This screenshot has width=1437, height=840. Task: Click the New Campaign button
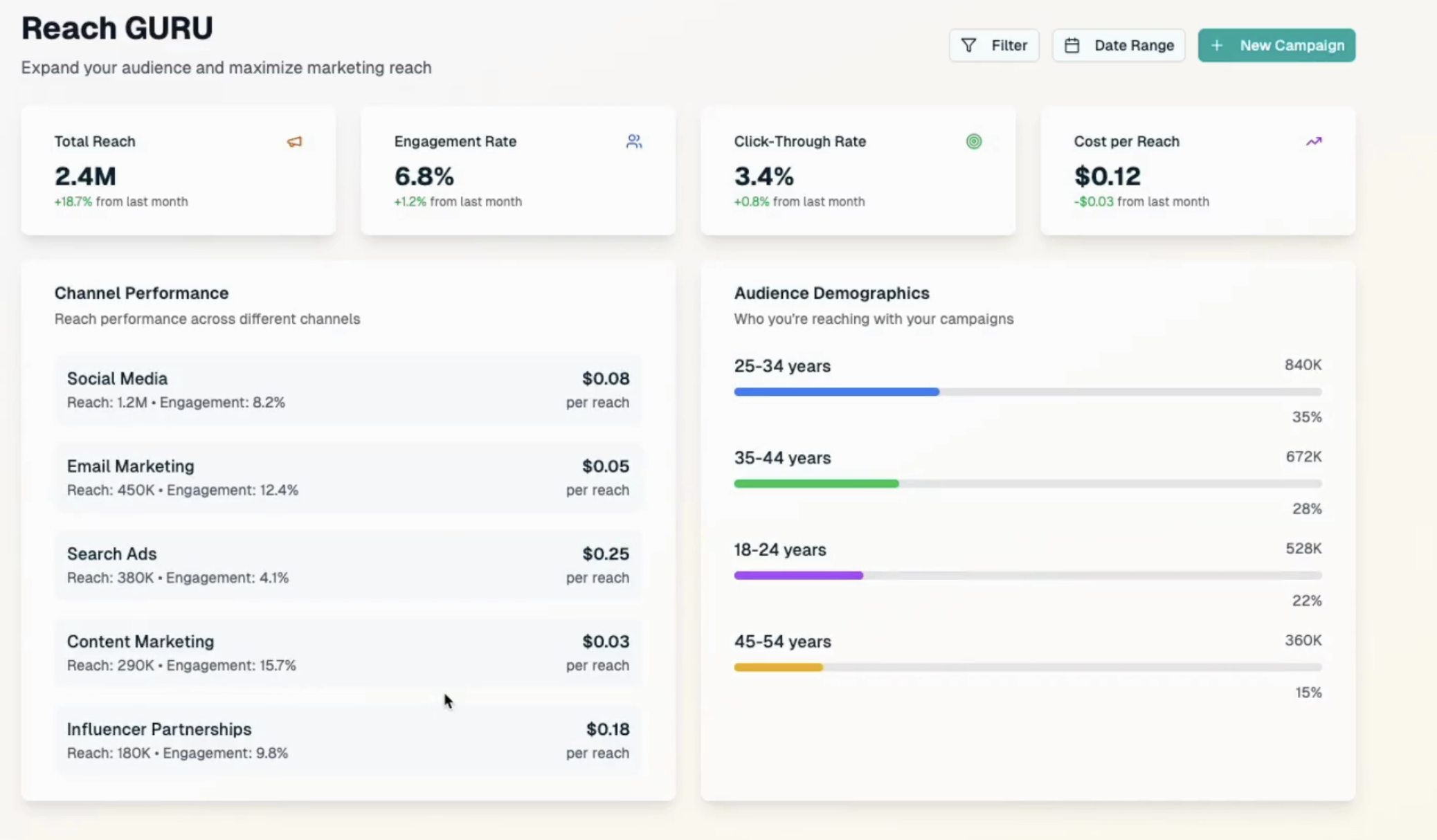coord(1276,45)
